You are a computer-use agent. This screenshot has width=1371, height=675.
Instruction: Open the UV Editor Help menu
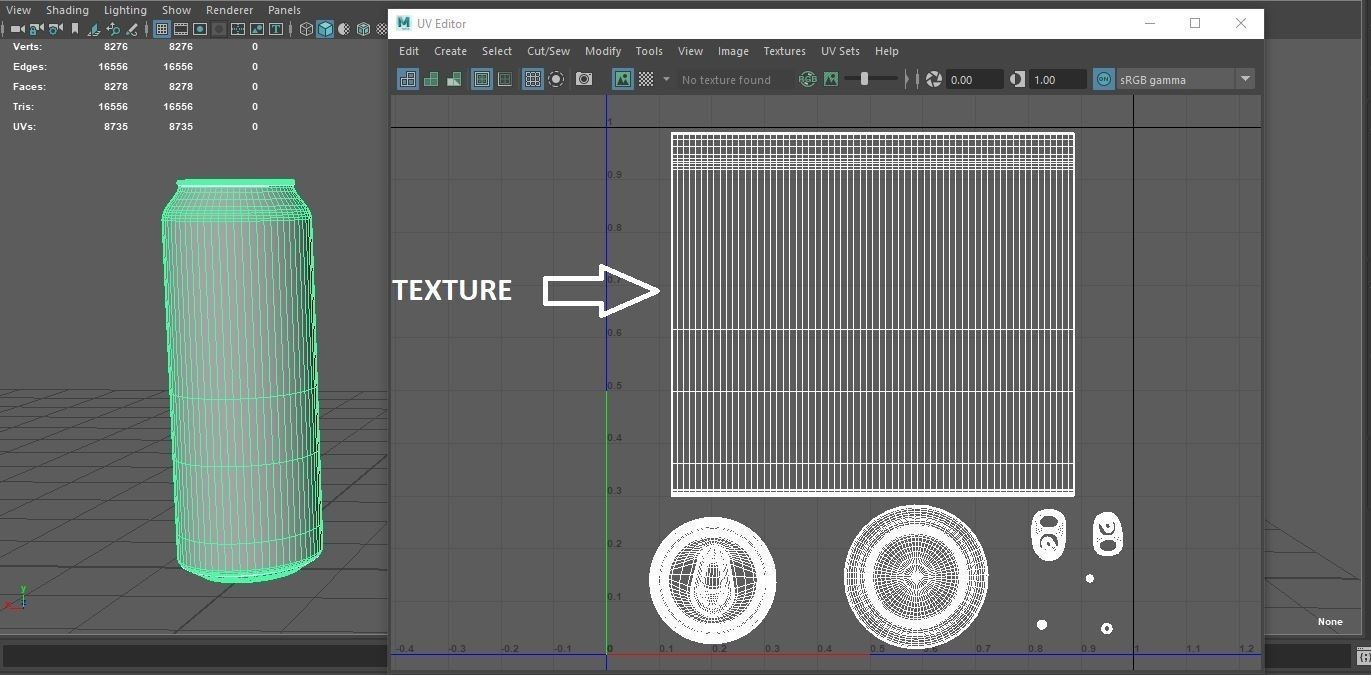click(x=886, y=51)
